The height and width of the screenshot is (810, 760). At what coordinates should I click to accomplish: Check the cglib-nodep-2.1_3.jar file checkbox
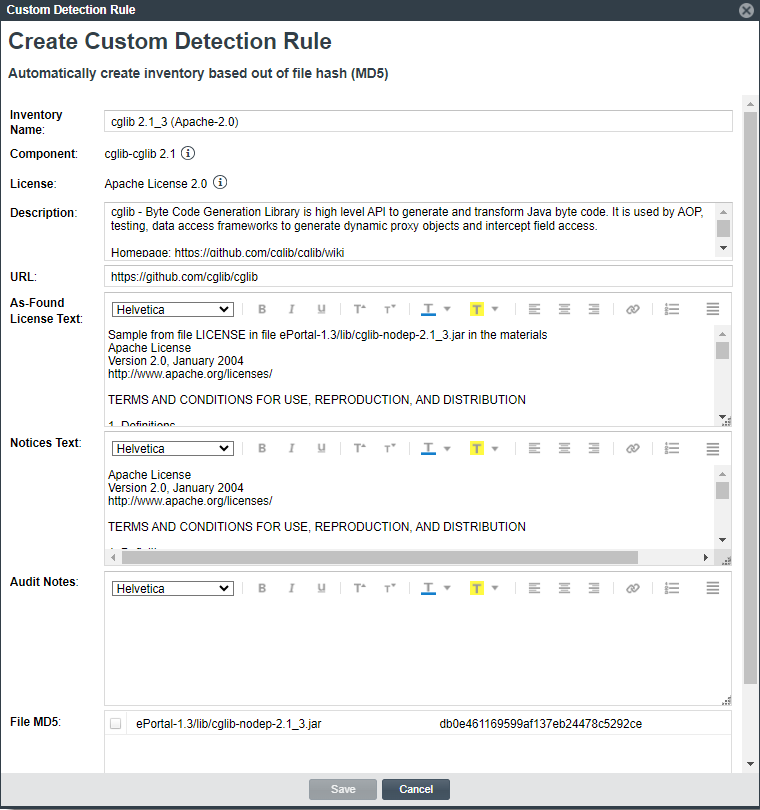pyautogui.click(x=116, y=724)
